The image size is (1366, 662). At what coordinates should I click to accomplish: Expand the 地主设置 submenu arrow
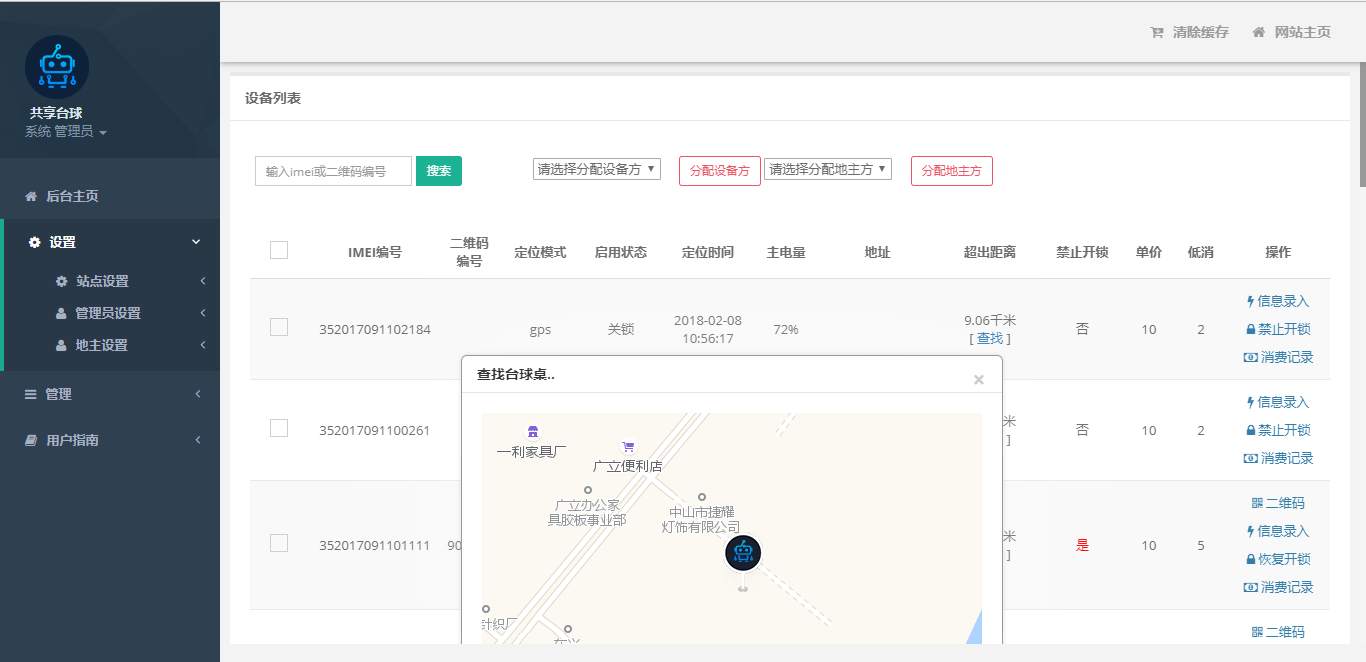click(202, 345)
